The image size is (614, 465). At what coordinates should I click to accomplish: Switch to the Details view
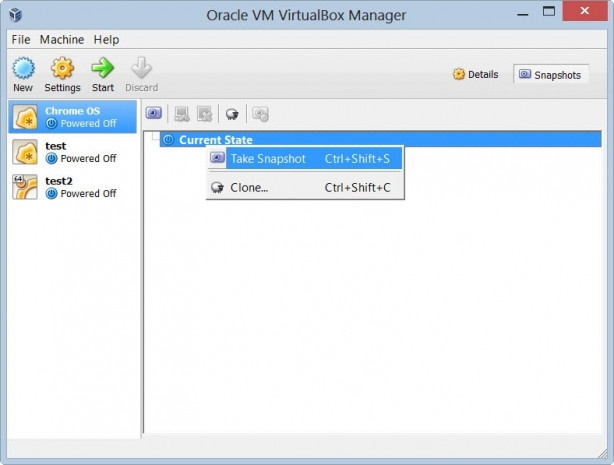tap(476, 74)
